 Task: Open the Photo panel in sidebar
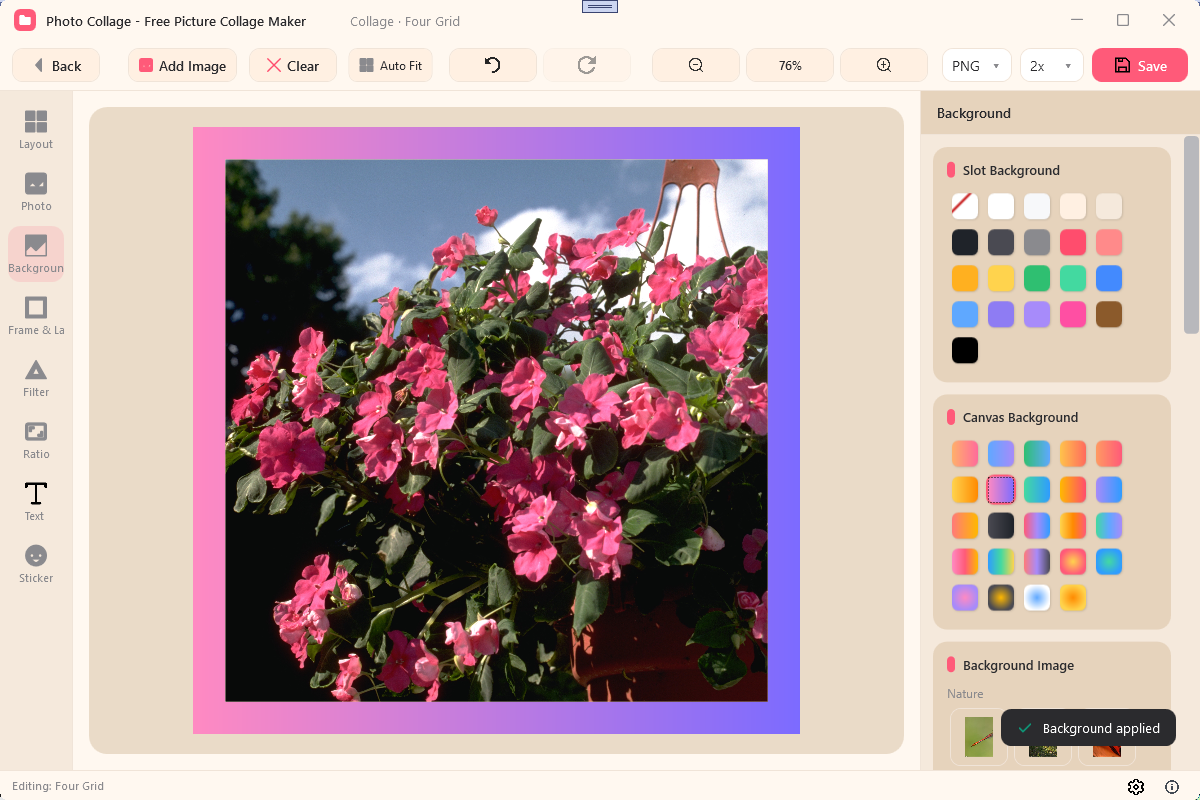[36, 192]
